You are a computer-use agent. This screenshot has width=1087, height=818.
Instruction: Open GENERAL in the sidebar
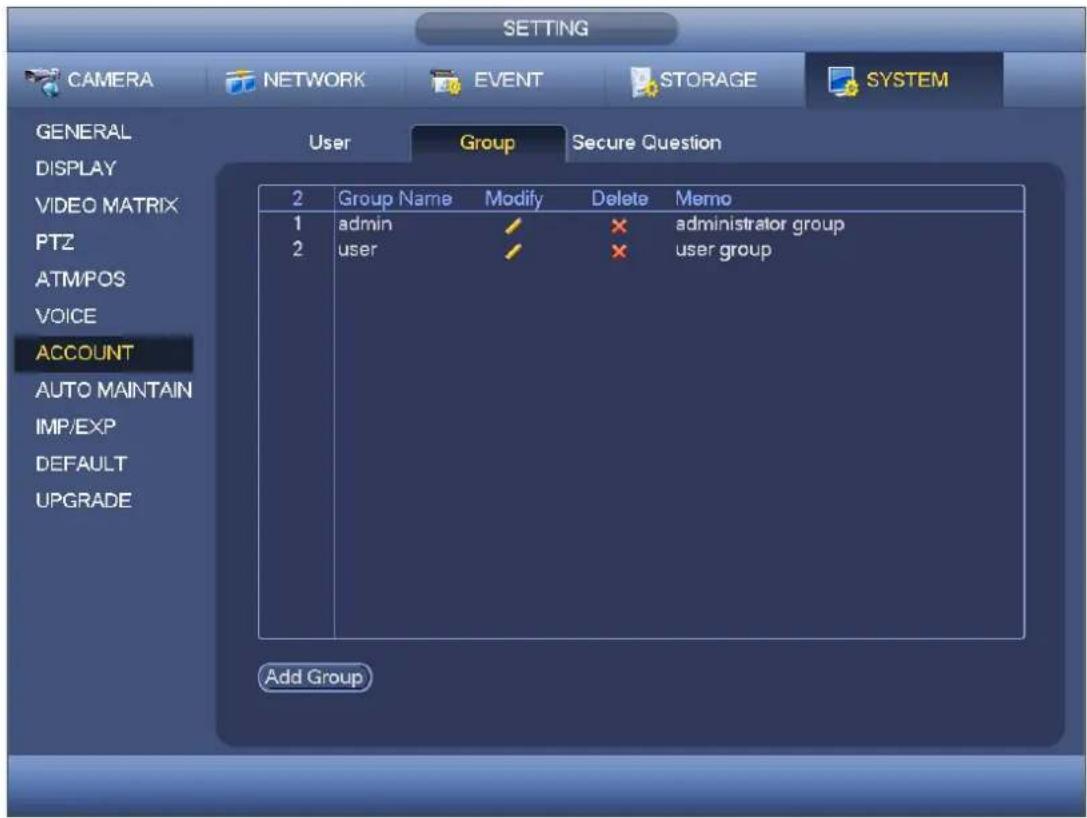pyautogui.click(x=83, y=132)
